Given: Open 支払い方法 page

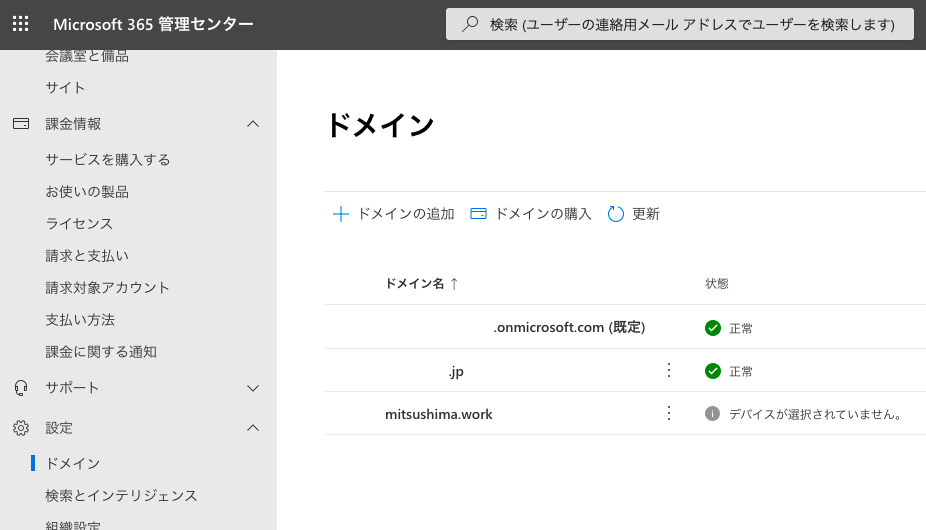Looking at the screenshot, I should click(80, 320).
